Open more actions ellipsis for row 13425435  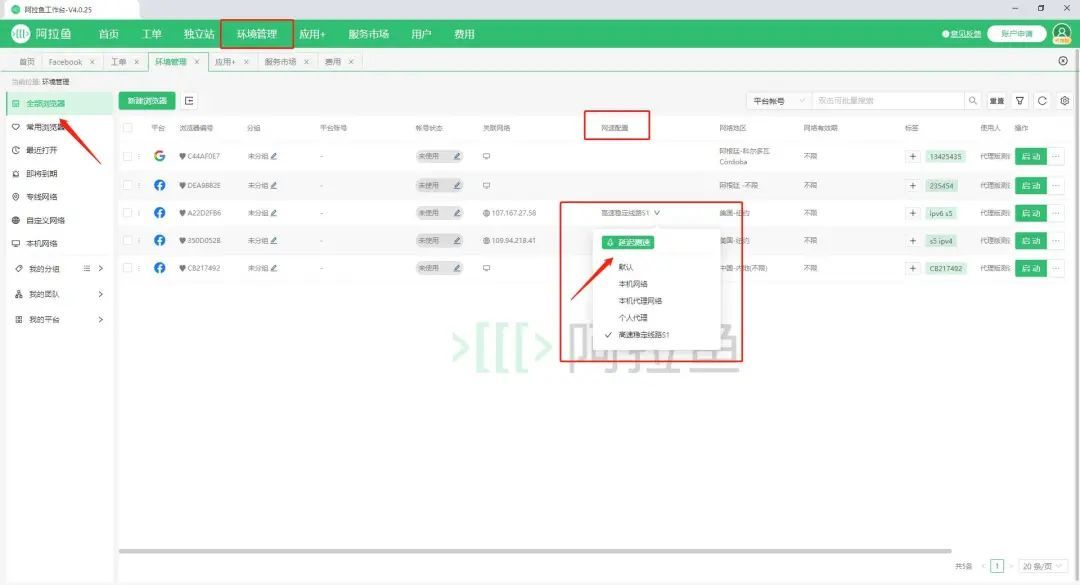coord(1056,156)
